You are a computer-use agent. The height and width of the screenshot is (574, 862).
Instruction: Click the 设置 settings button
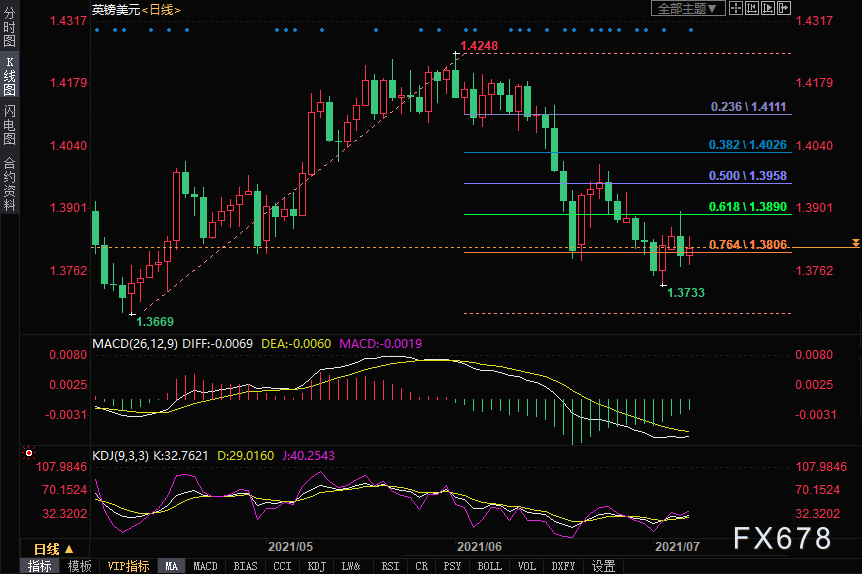pyautogui.click(x=603, y=566)
